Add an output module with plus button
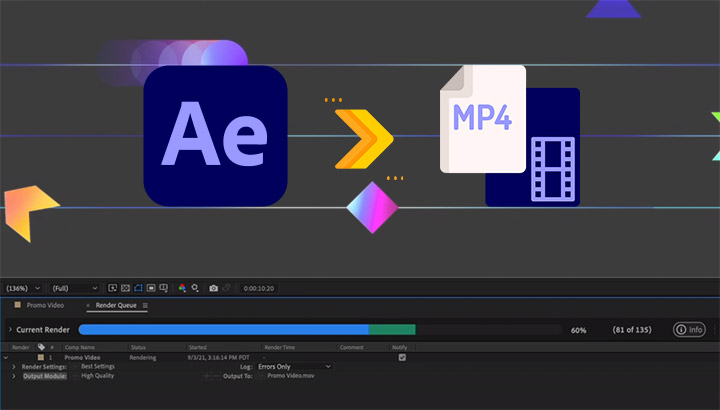 click(x=207, y=376)
